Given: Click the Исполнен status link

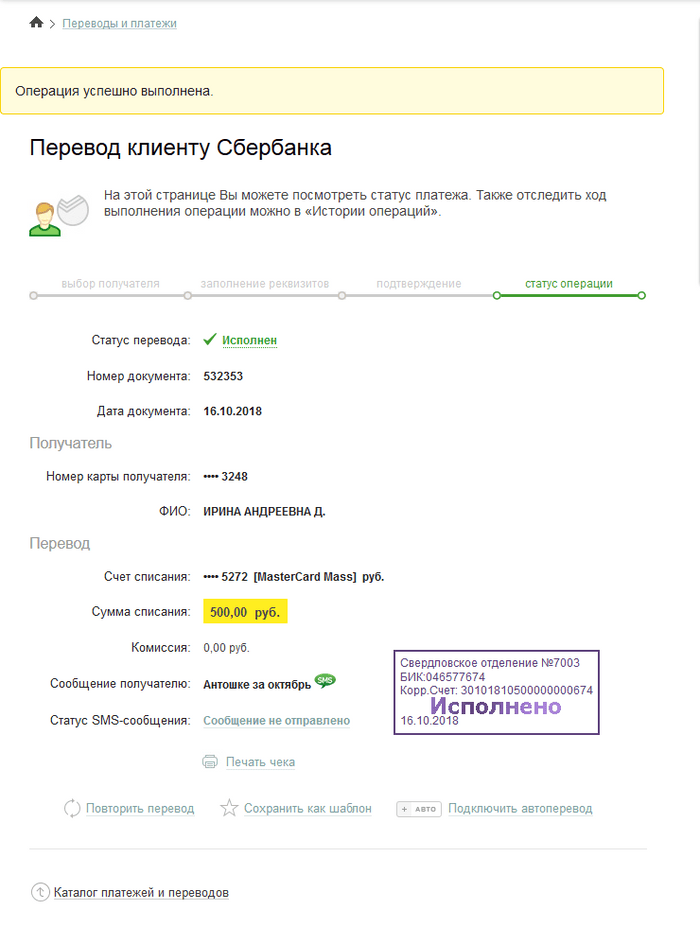Looking at the screenshot, I should pyautogui.click(x=249, y=340).
